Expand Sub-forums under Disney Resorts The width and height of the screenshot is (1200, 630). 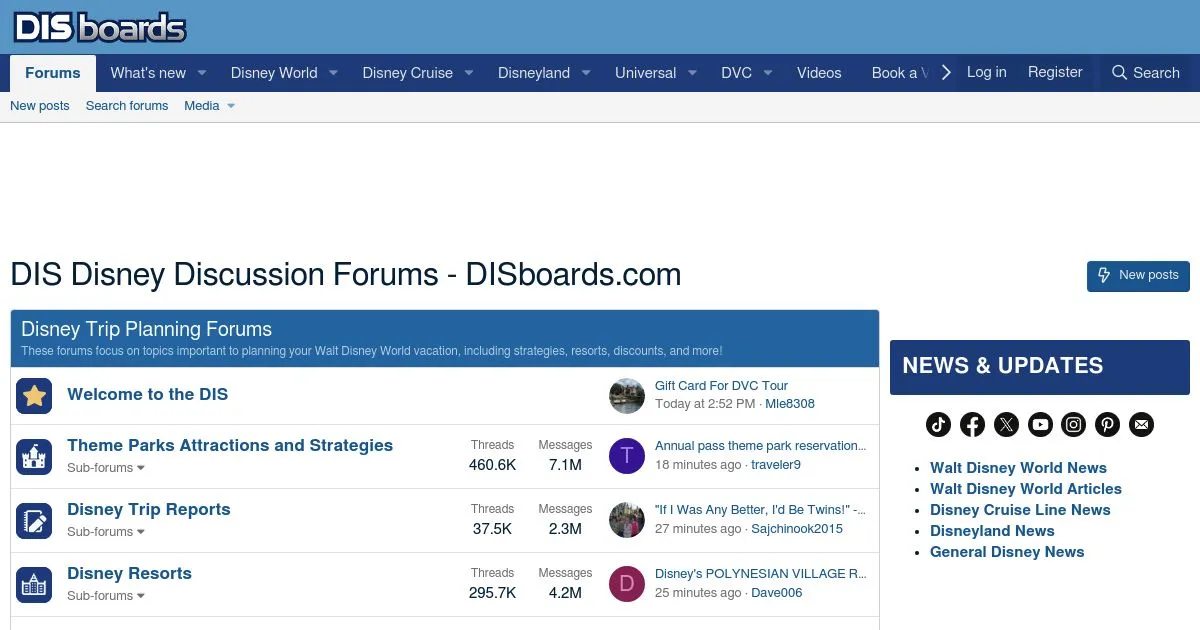pos(106,596)
